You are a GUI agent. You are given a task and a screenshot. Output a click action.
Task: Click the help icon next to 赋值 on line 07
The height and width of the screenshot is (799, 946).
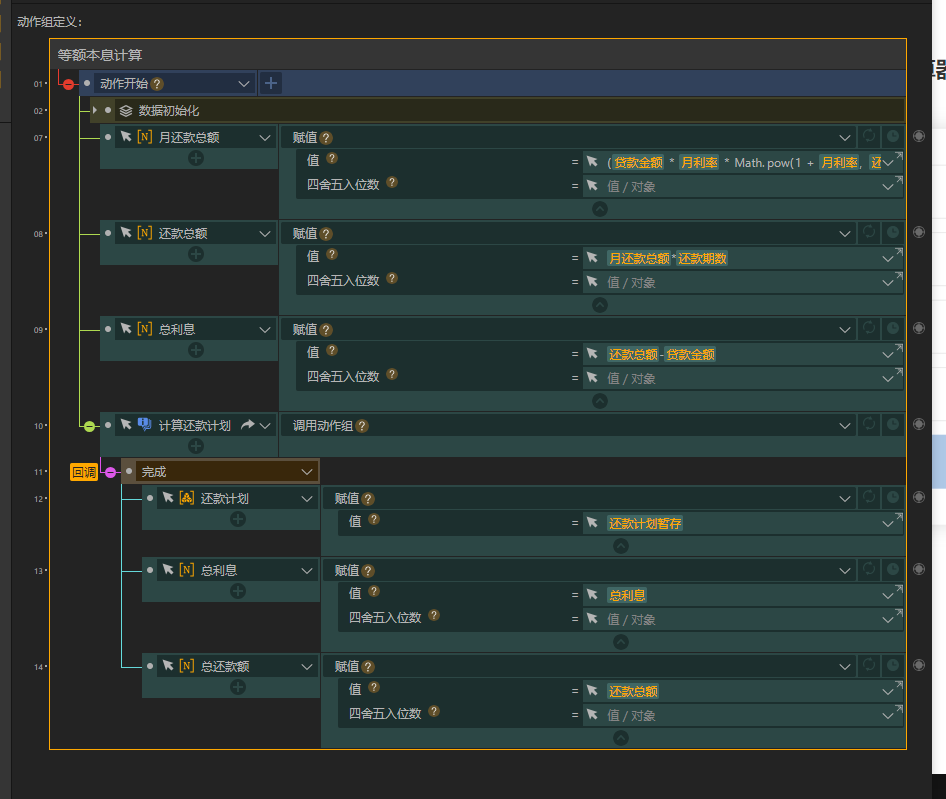click(326, 138)
